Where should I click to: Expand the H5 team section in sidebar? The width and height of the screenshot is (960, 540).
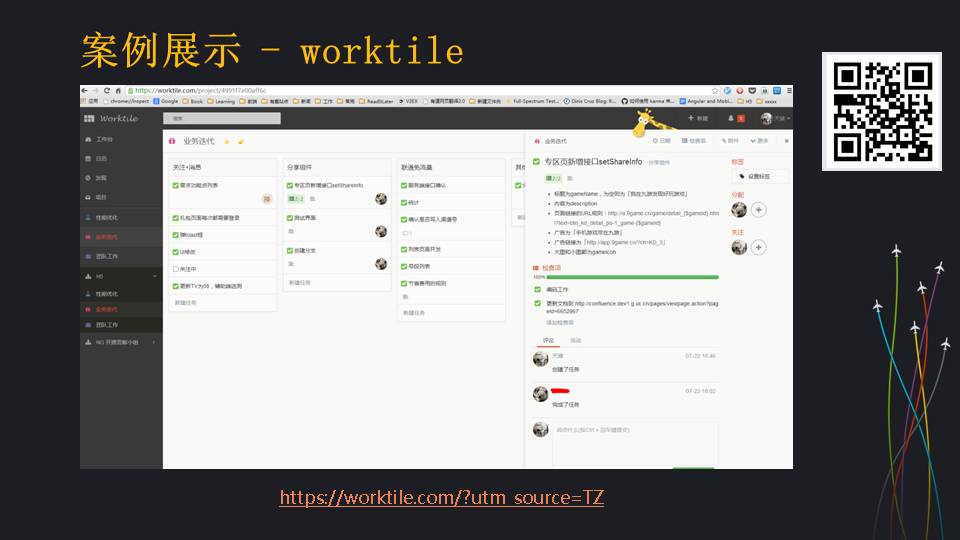pyautogui.click(x=154, y=276)
